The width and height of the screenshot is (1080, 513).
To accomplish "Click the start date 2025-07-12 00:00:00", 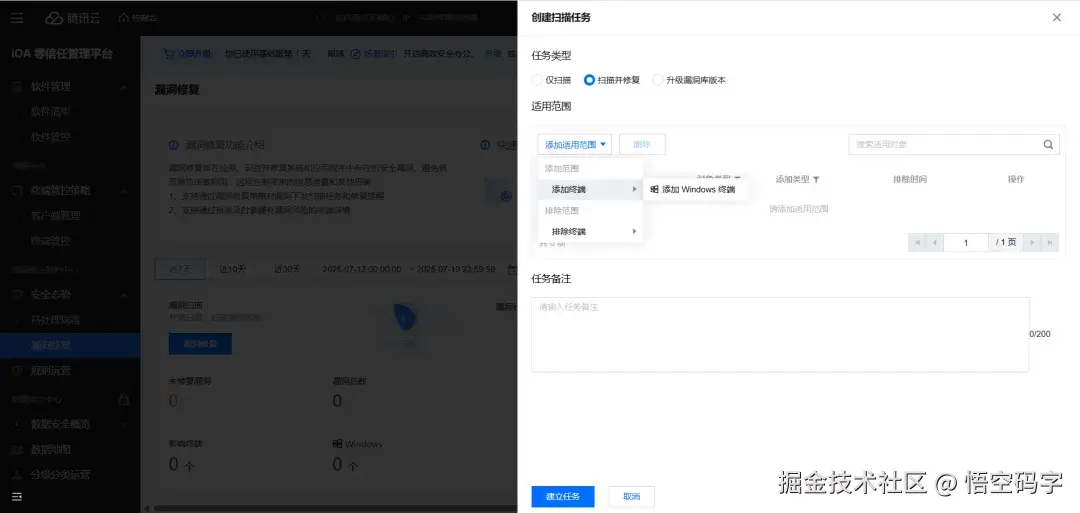I will 362,269.
